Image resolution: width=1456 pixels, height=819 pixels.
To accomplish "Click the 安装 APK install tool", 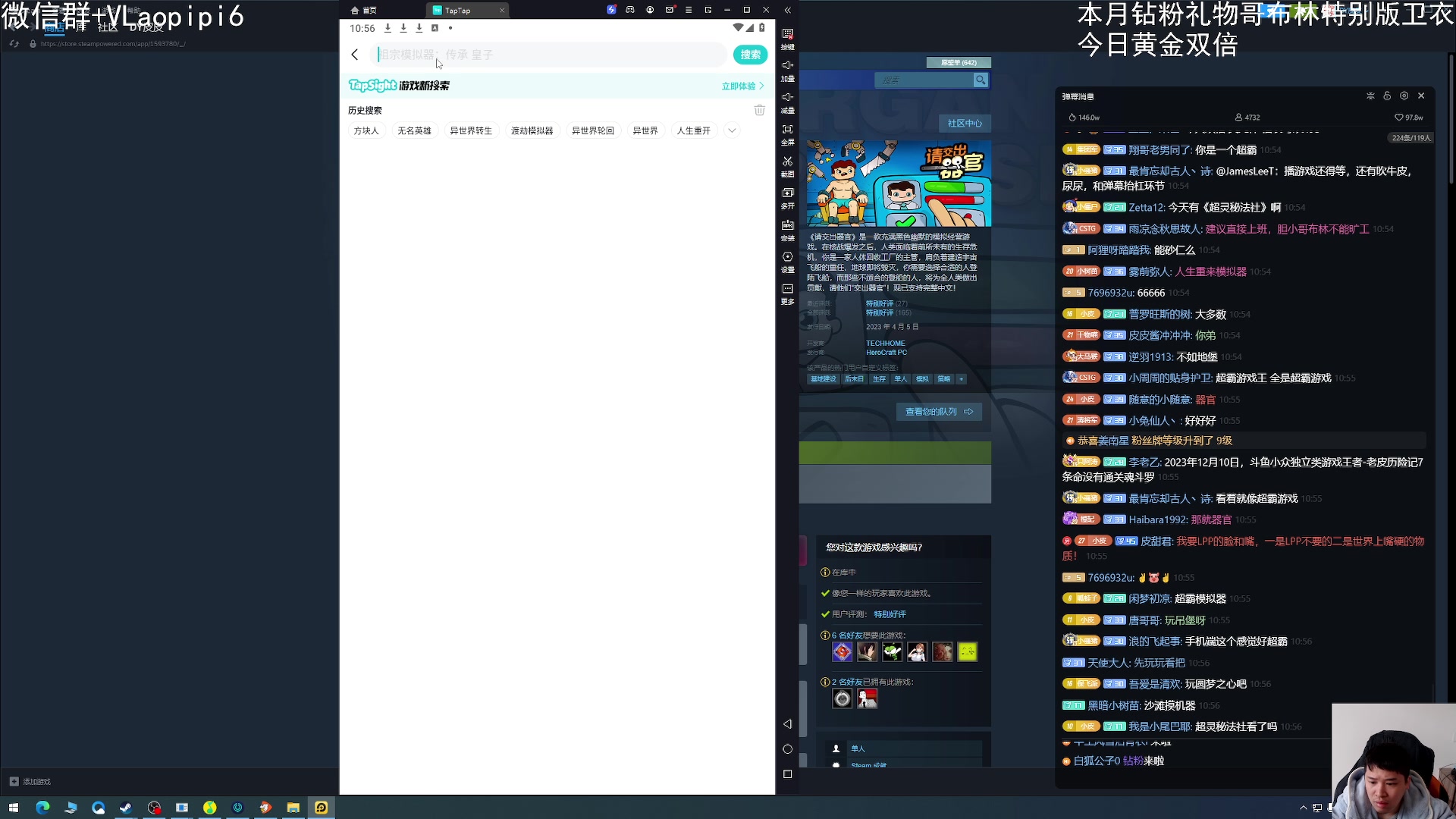I will 788,230.
